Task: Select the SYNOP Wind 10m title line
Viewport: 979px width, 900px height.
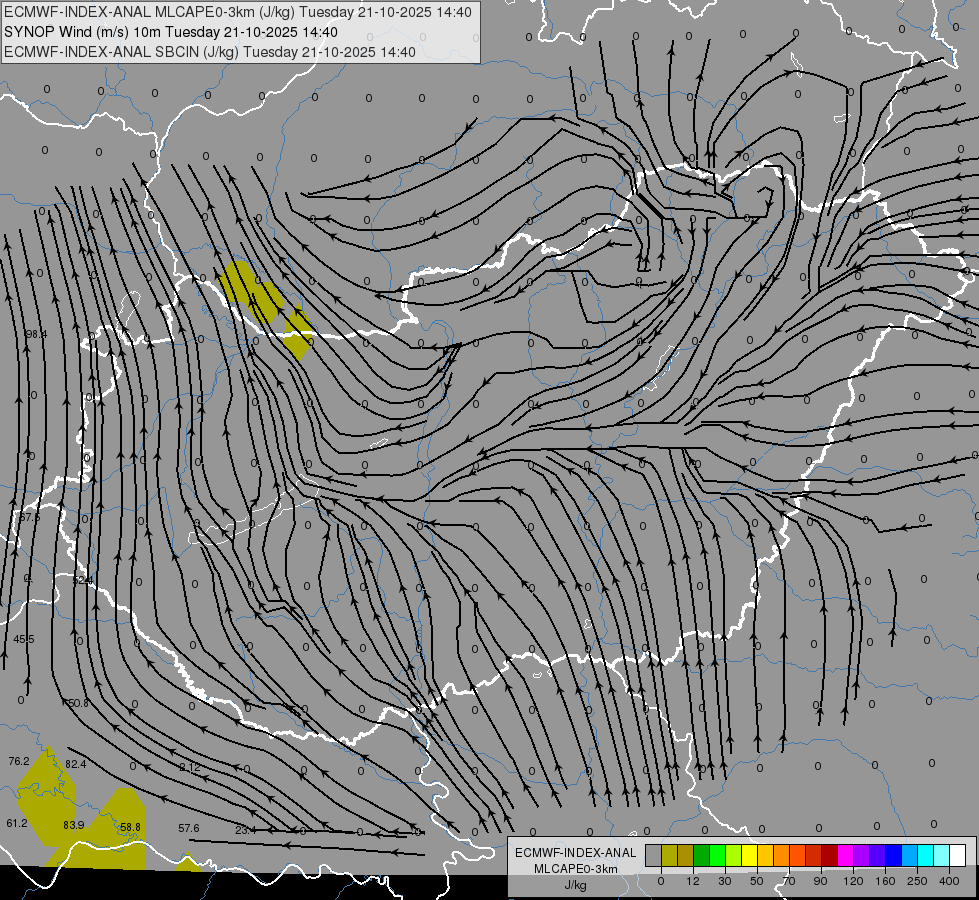Action: (x=171, y=32)
